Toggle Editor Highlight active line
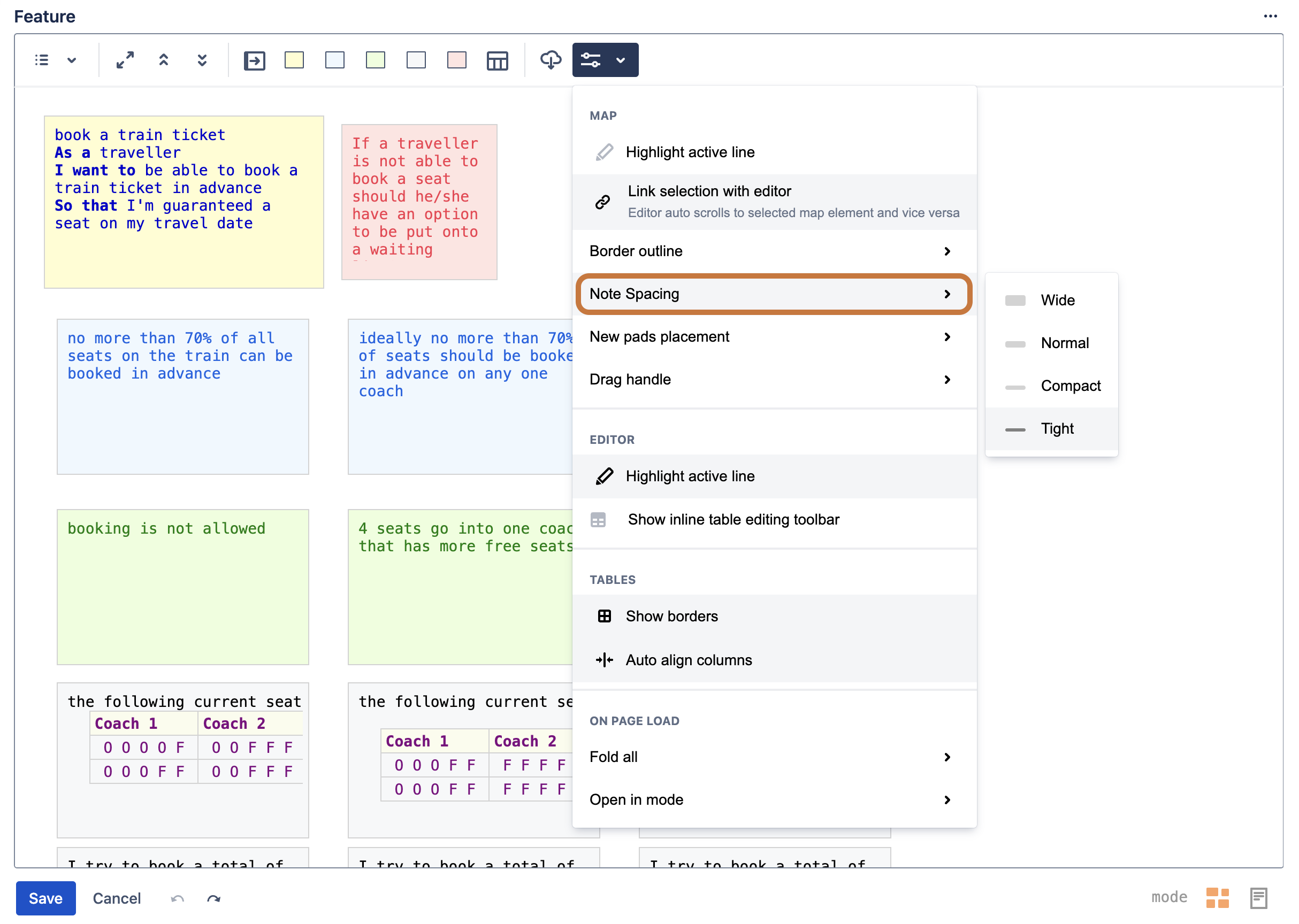The width and height of the screenshot is (1299, 924). click(775, 476)
